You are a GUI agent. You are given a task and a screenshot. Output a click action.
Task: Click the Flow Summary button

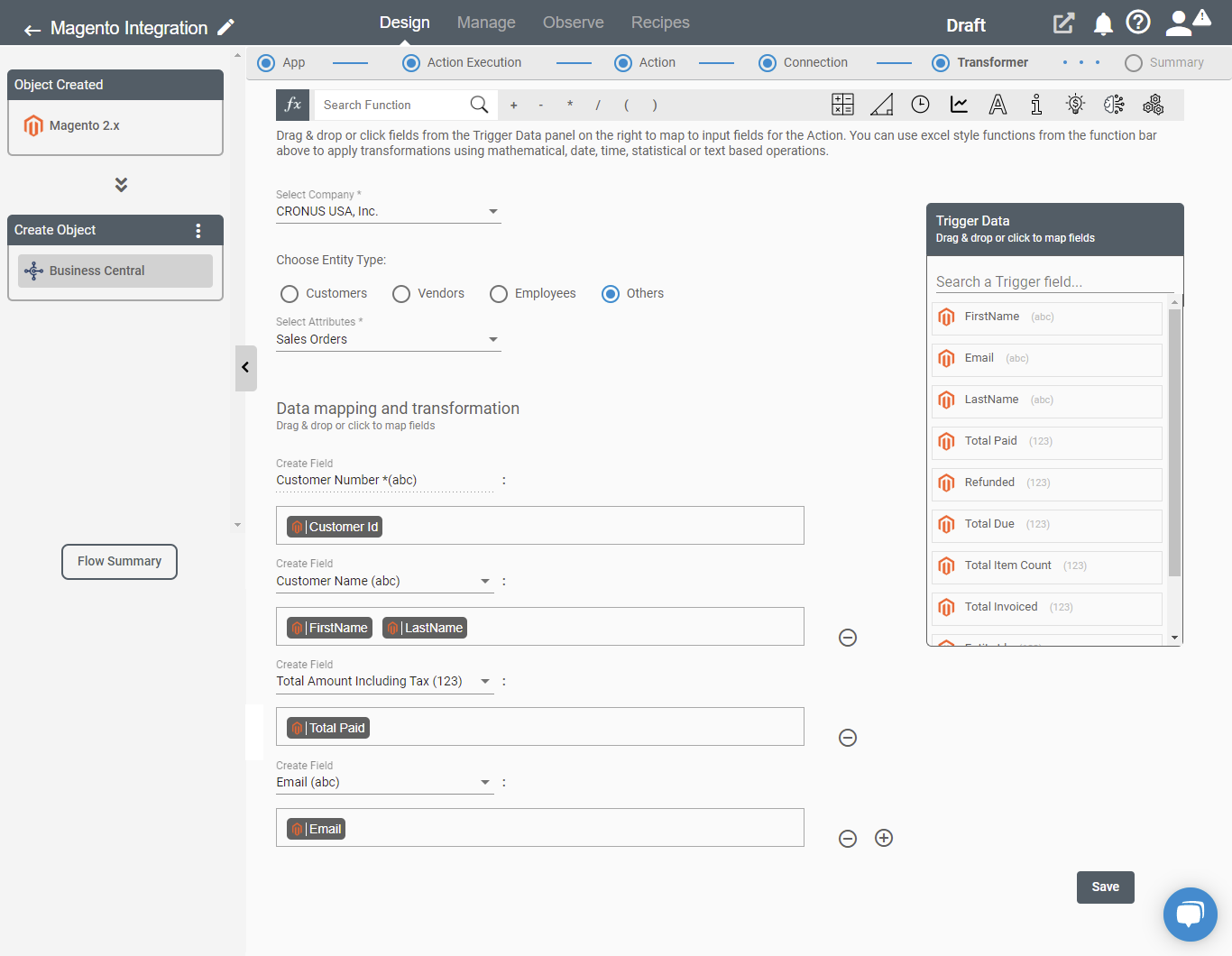click(119, 562)
